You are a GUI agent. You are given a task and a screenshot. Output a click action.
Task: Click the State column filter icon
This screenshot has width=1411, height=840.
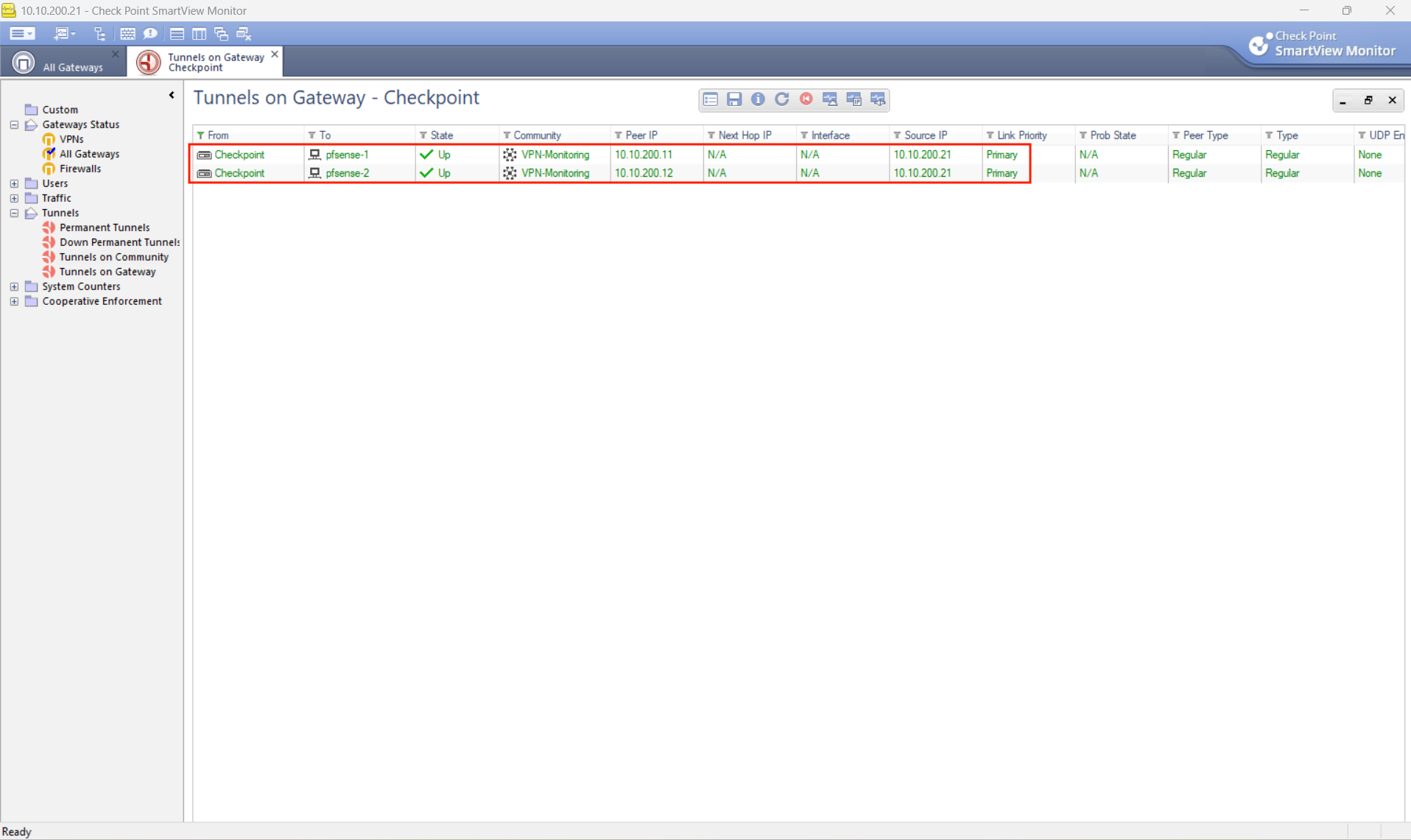tap(423, 135)
